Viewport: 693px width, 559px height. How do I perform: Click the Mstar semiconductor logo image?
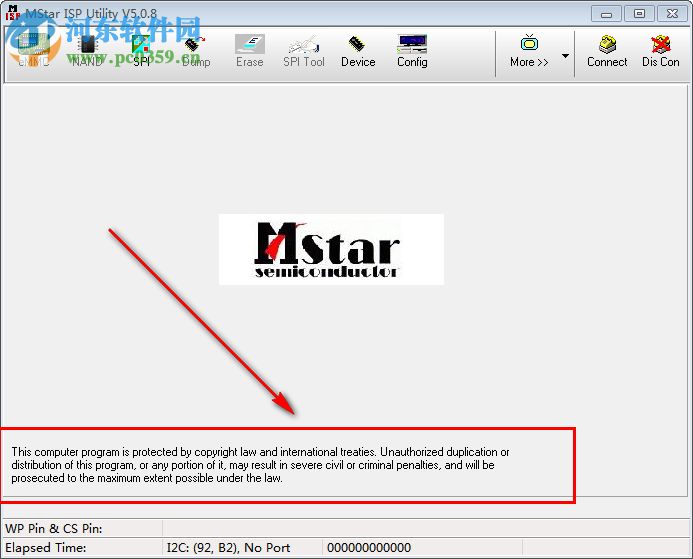coord(331,249)
